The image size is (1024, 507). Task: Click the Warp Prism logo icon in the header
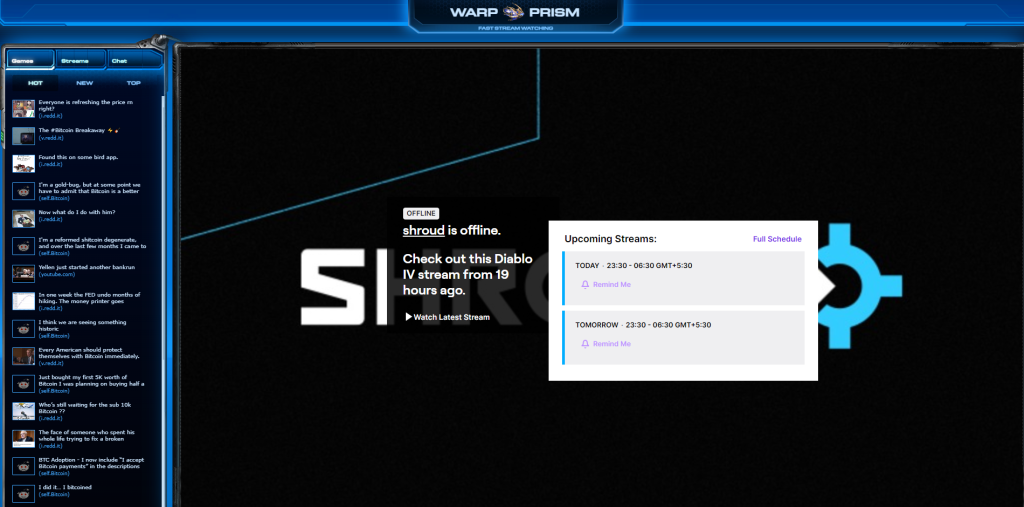pos(512,13)
